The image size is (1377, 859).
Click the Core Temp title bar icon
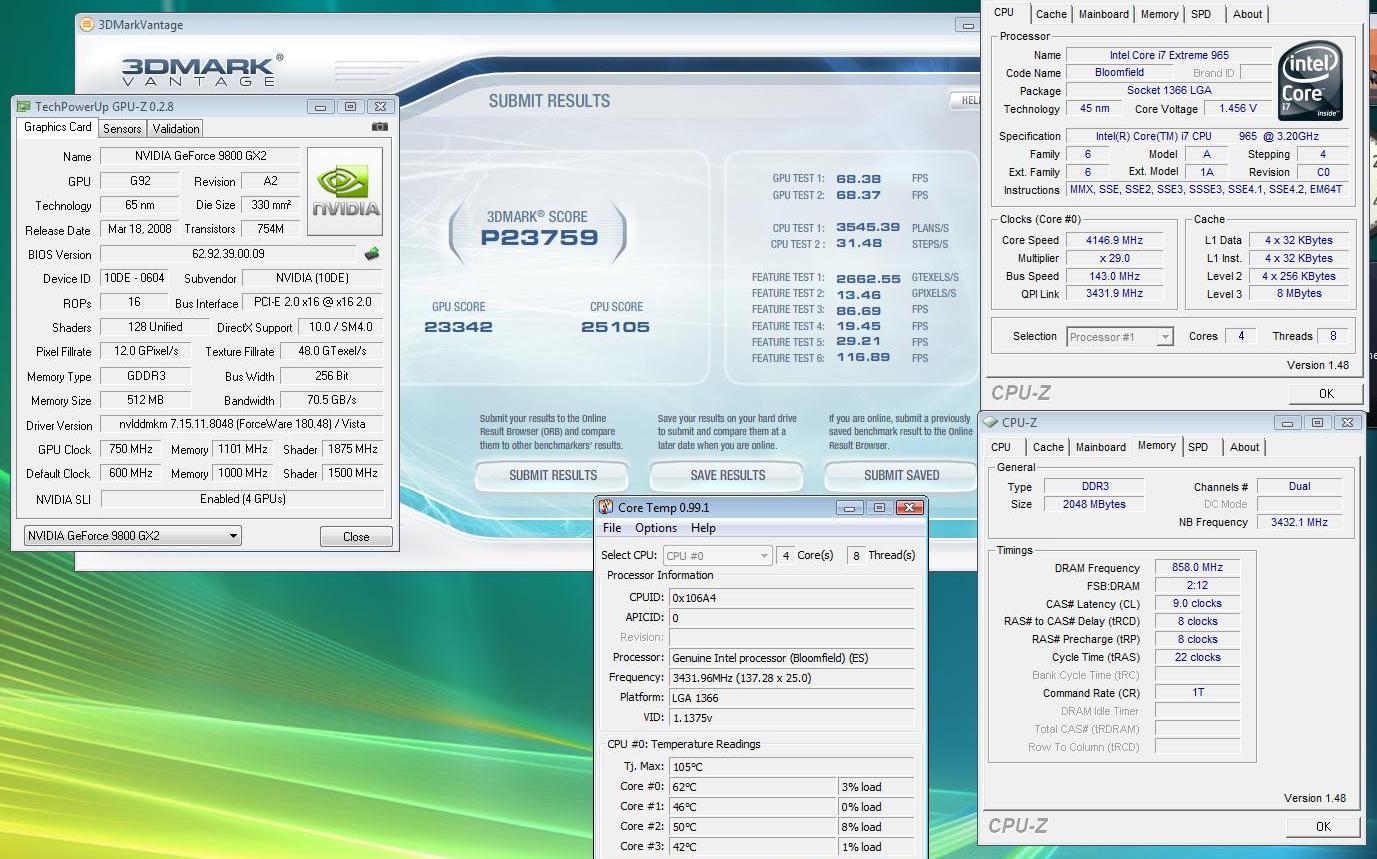pos(607,508)
